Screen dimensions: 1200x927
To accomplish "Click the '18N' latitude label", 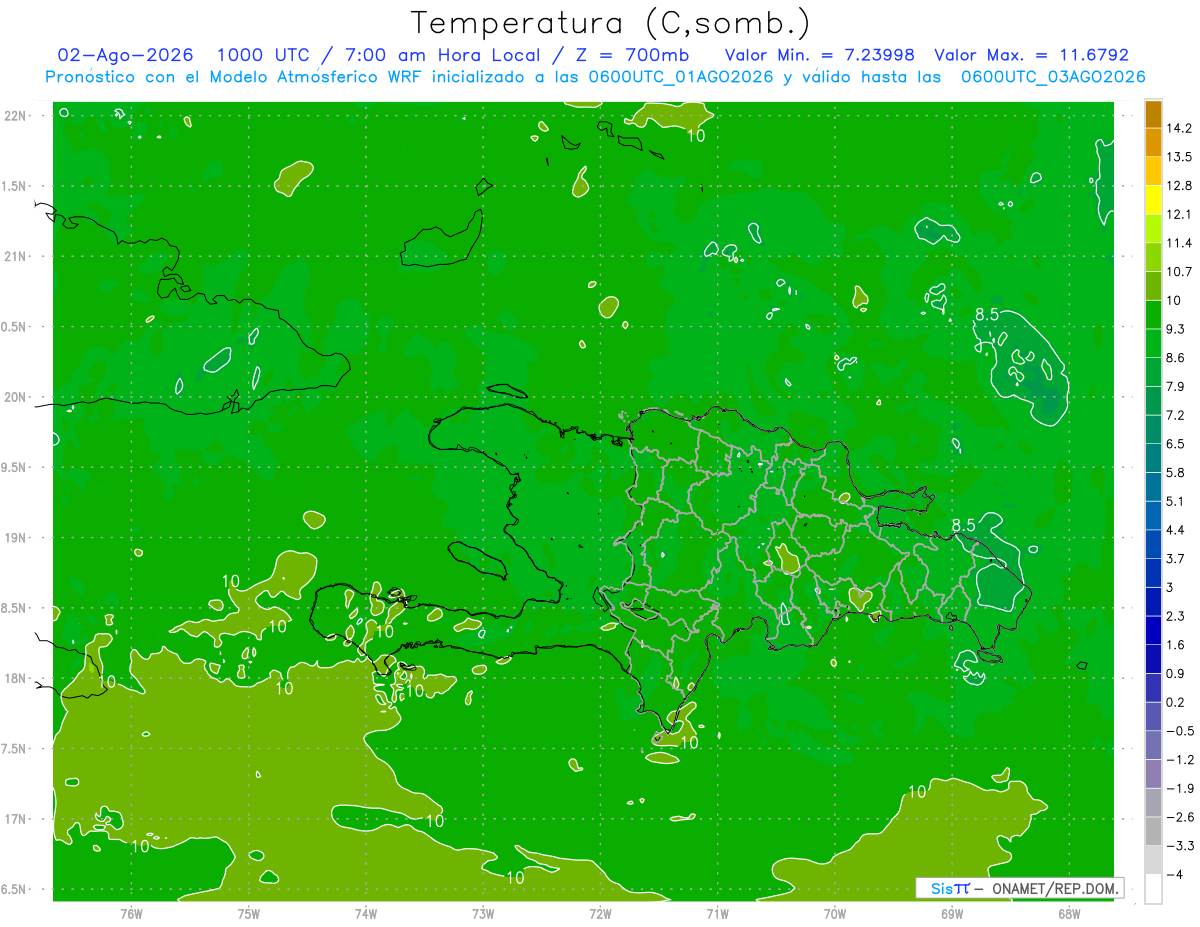I will click(14, 679).
